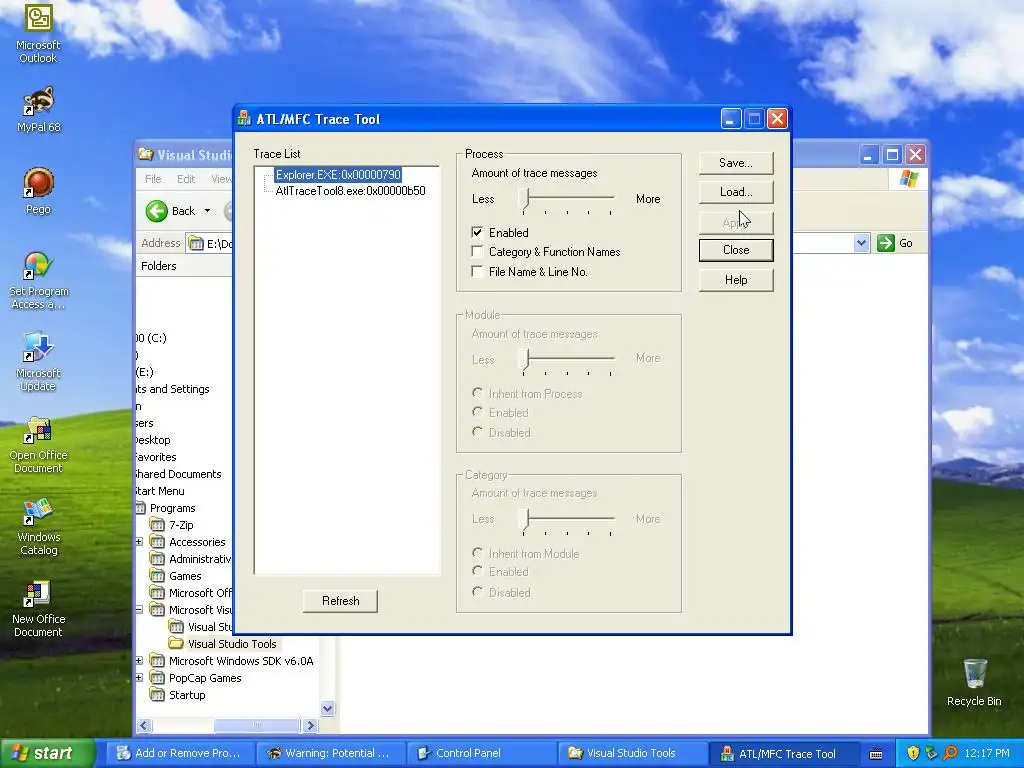Image resolution: width=1024 pixels, height=768 pixels.
Task: Select the Programs folder in Explorer tree
Action: 172,508
